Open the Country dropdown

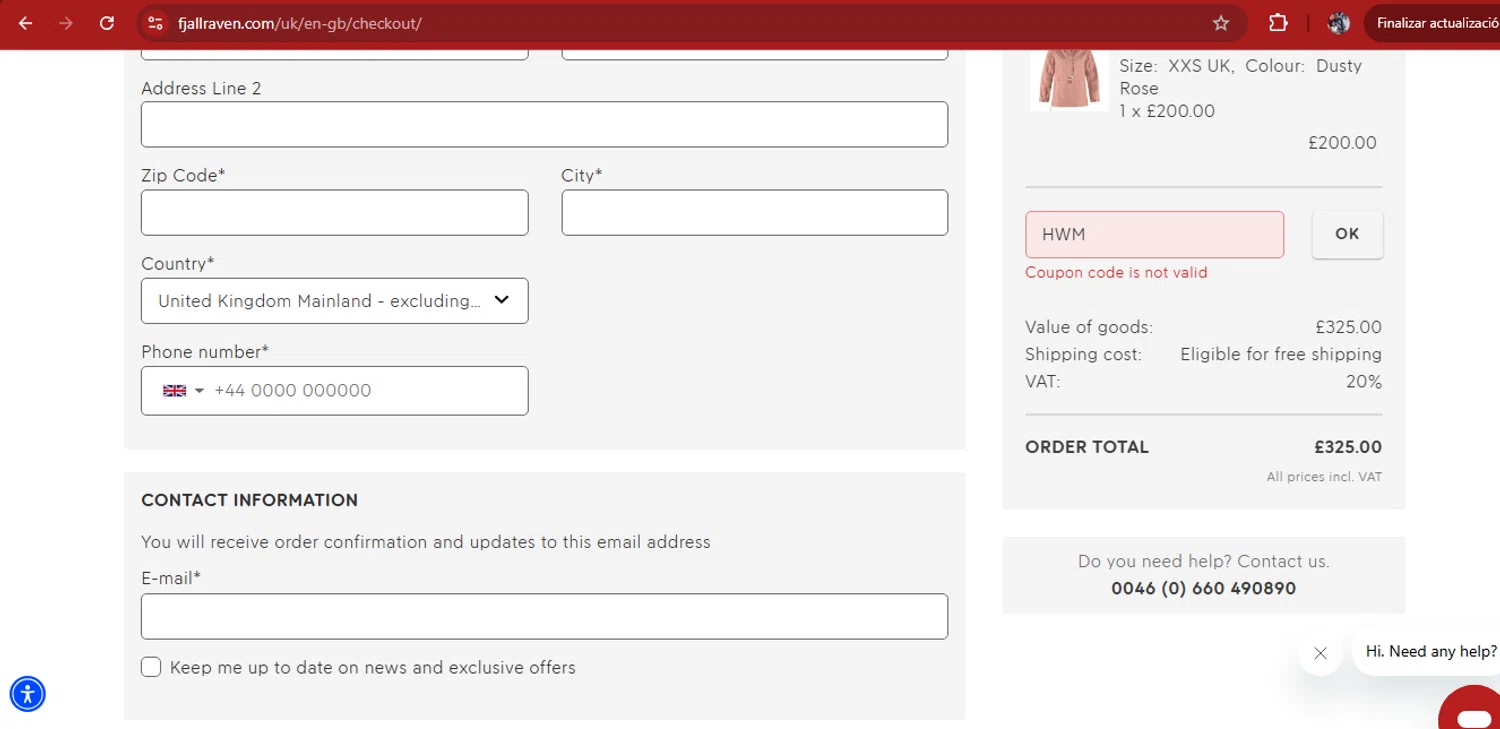click(x=334, y=301)
